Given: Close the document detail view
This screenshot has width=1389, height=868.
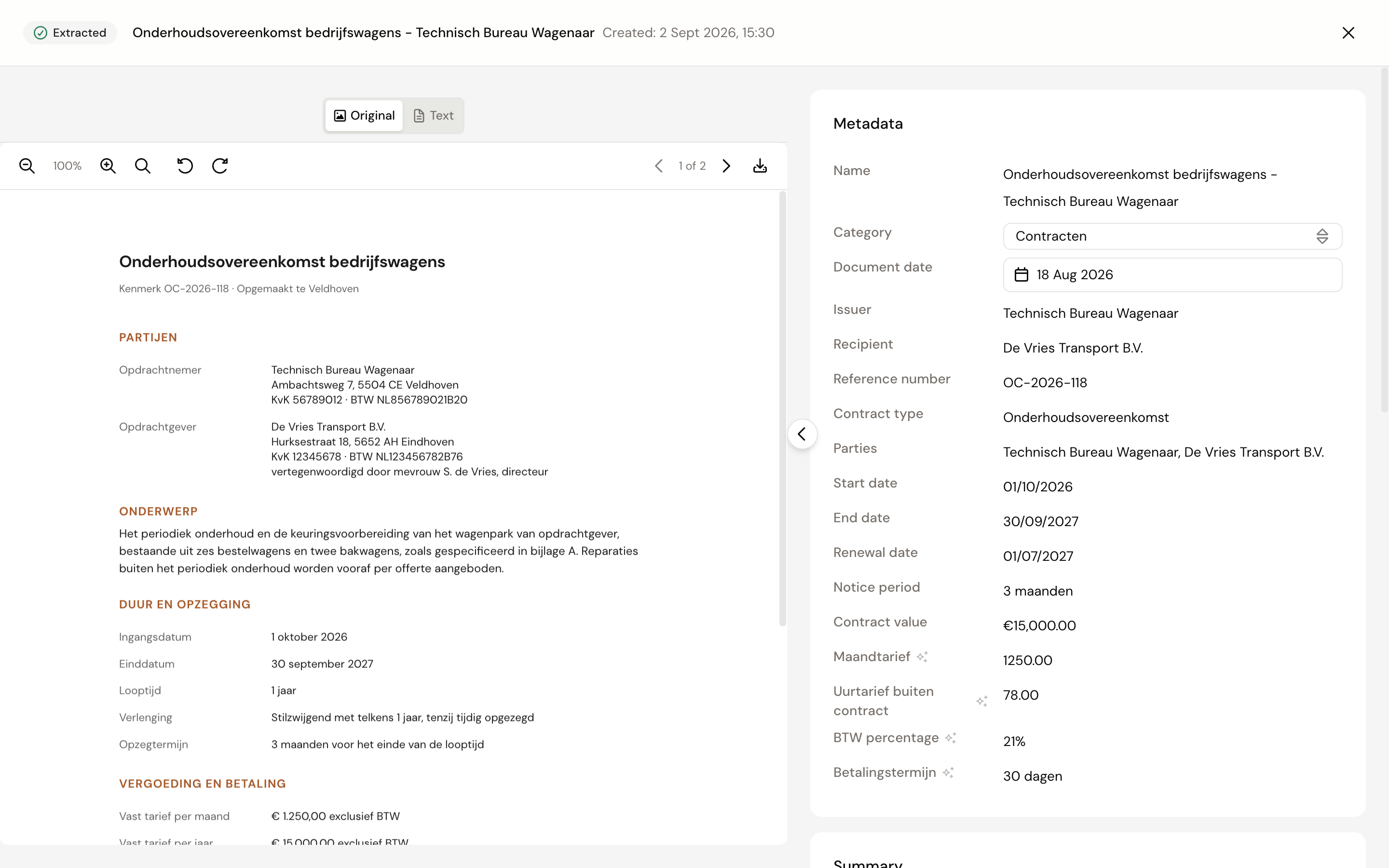Looking at the screenshot, I should pos(1348,33).
